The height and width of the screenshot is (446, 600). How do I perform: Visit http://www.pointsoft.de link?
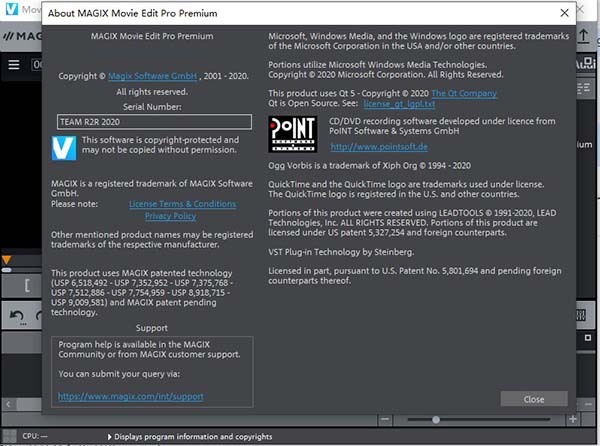tap(379, 147)
